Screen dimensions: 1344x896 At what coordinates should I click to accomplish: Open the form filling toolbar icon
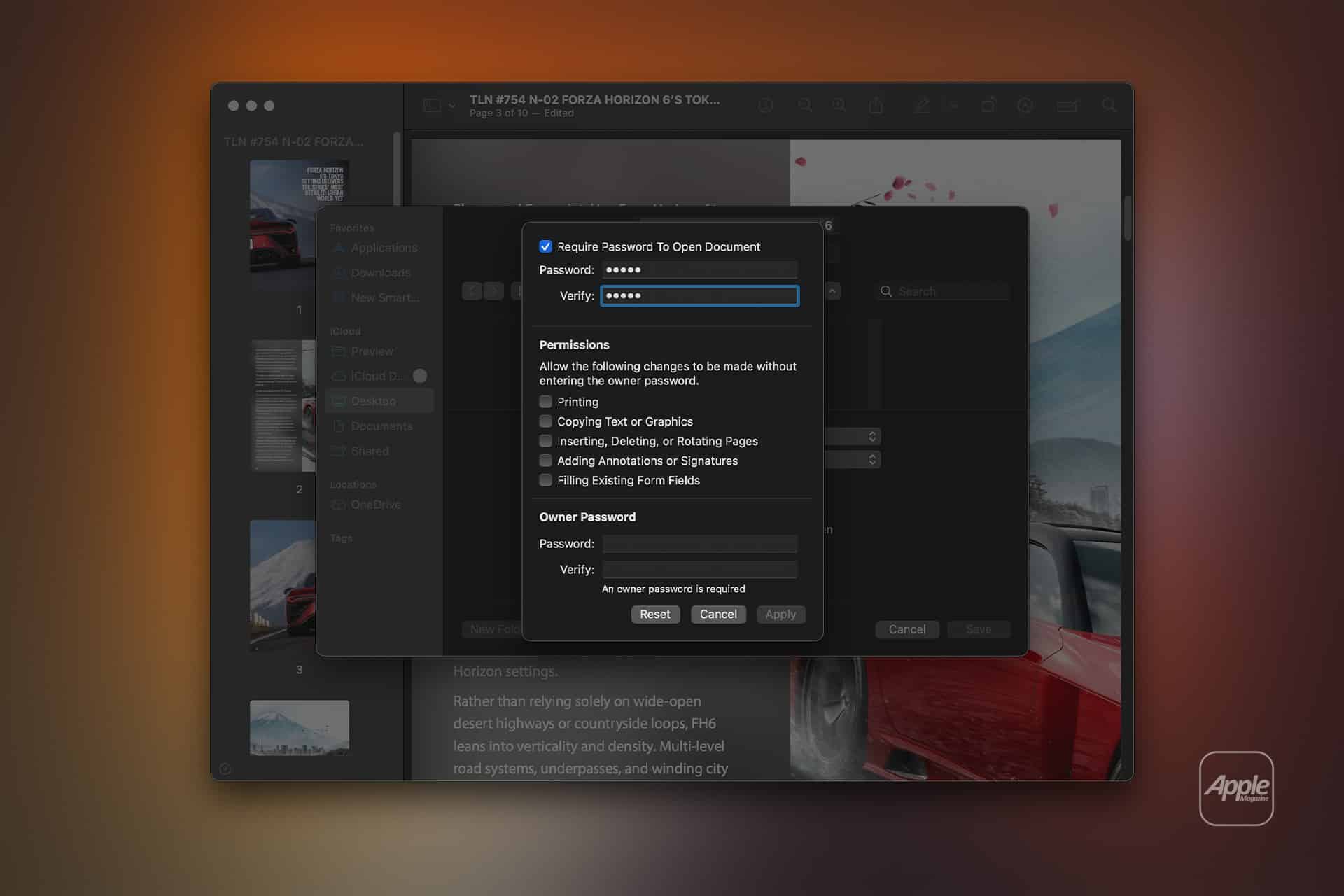click(1067, 106)
